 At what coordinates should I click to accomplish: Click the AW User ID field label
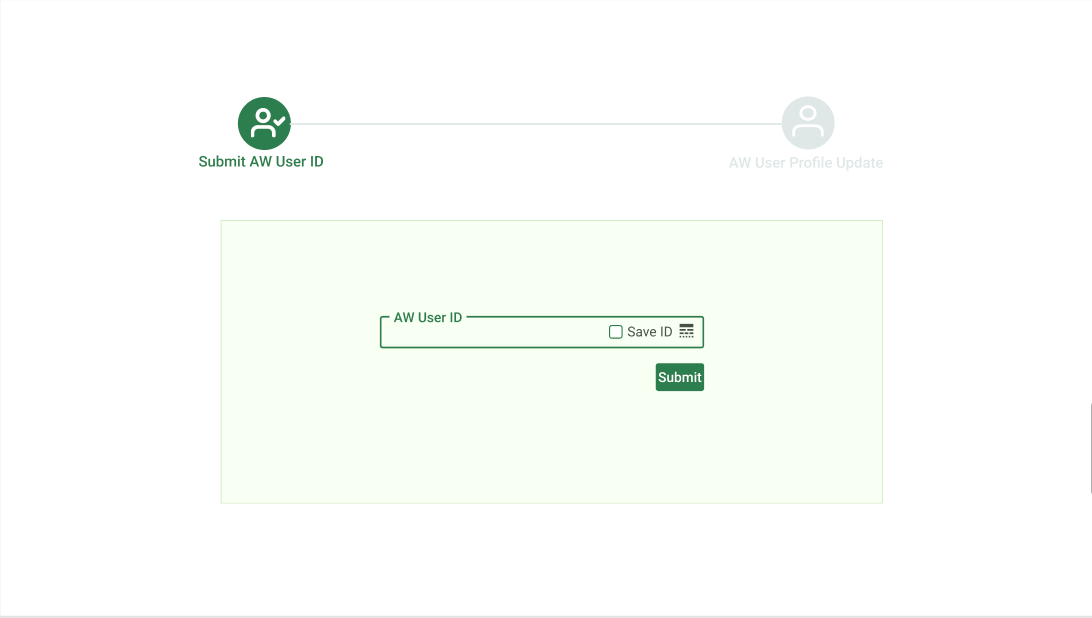coord(428,318)
